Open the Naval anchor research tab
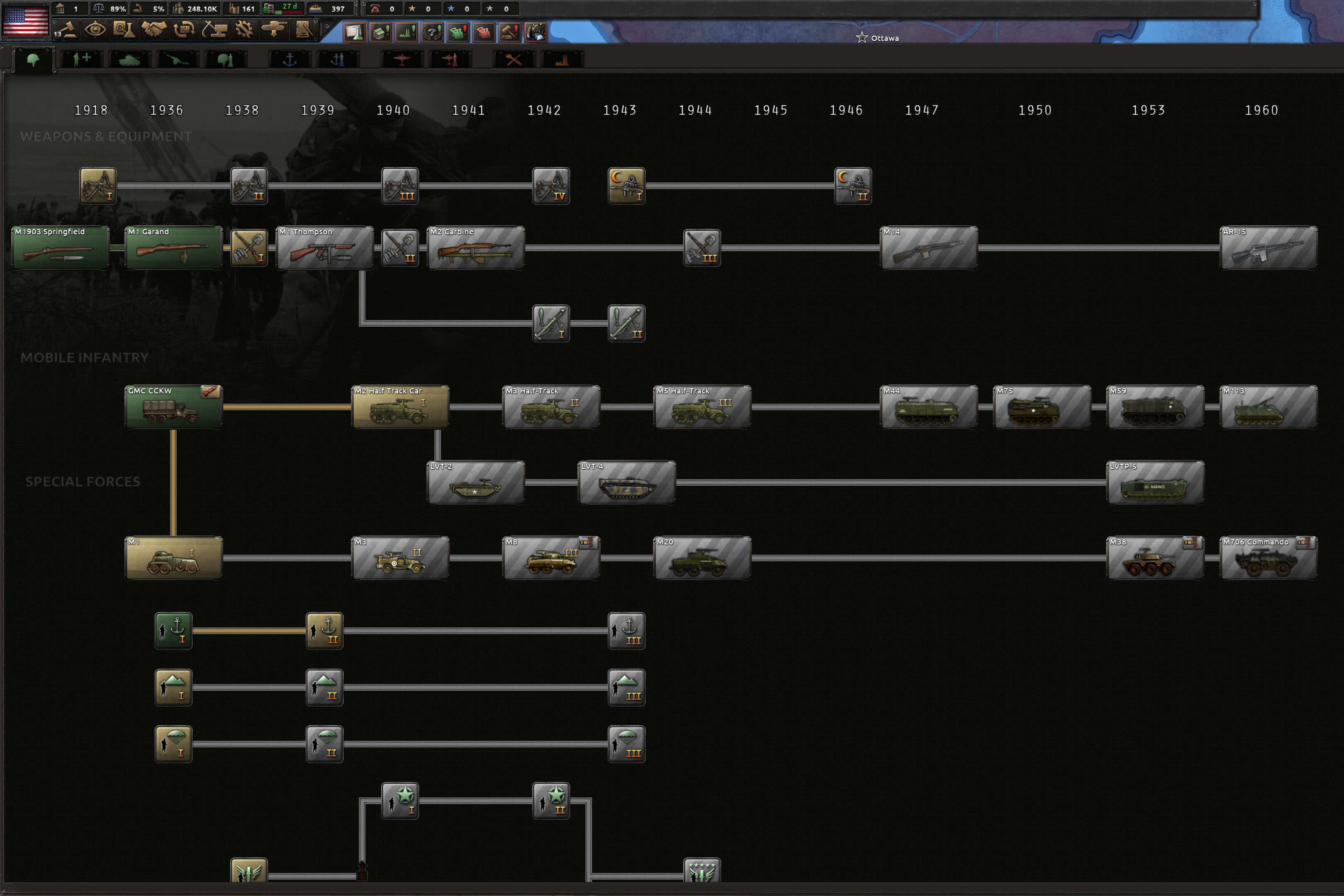Image resolution: width=1344 pixels, height=896 pixels. pyautogui.click(x=290, y=59)
